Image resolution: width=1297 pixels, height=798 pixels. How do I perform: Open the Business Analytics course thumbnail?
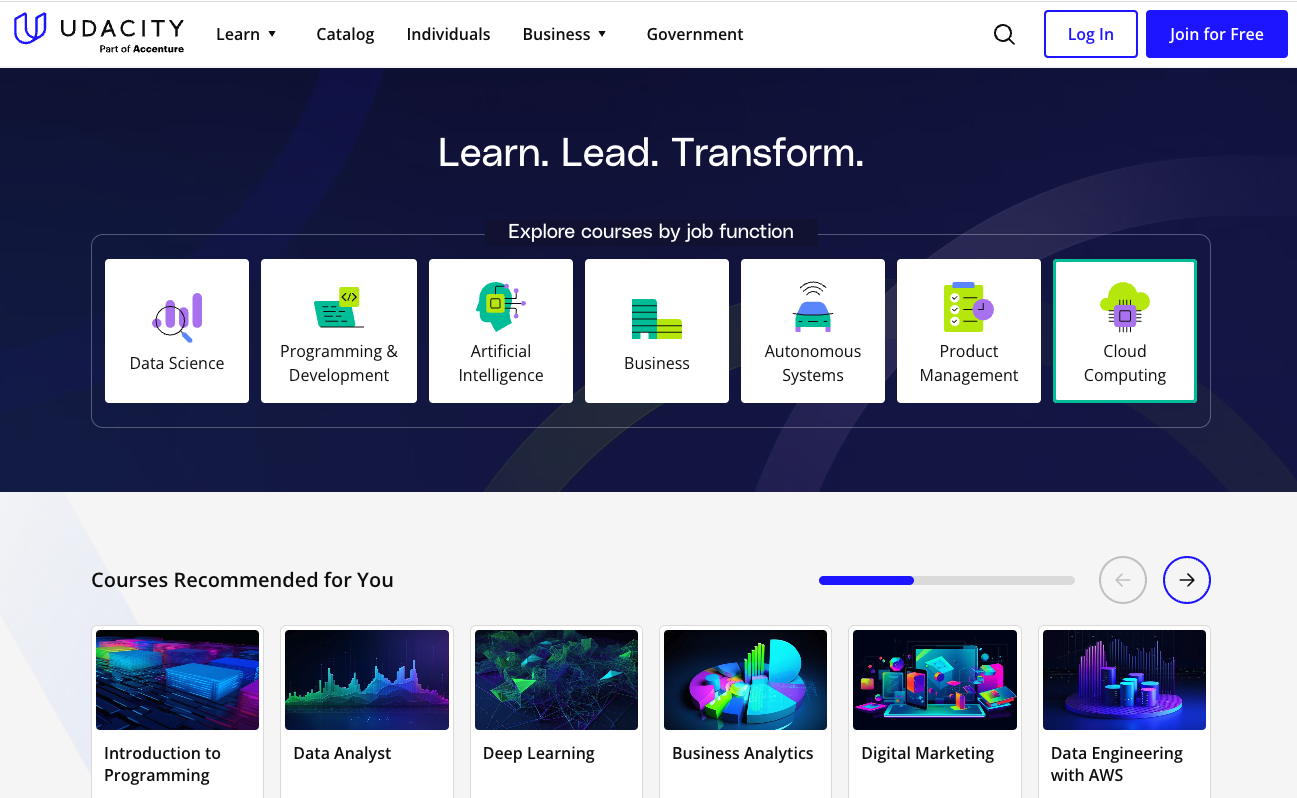point(745,680)
